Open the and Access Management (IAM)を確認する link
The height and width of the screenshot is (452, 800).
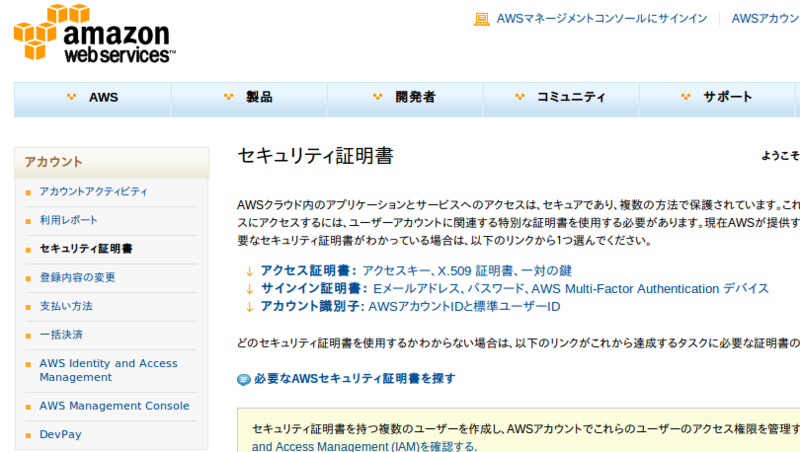click(x=364, y=446)
